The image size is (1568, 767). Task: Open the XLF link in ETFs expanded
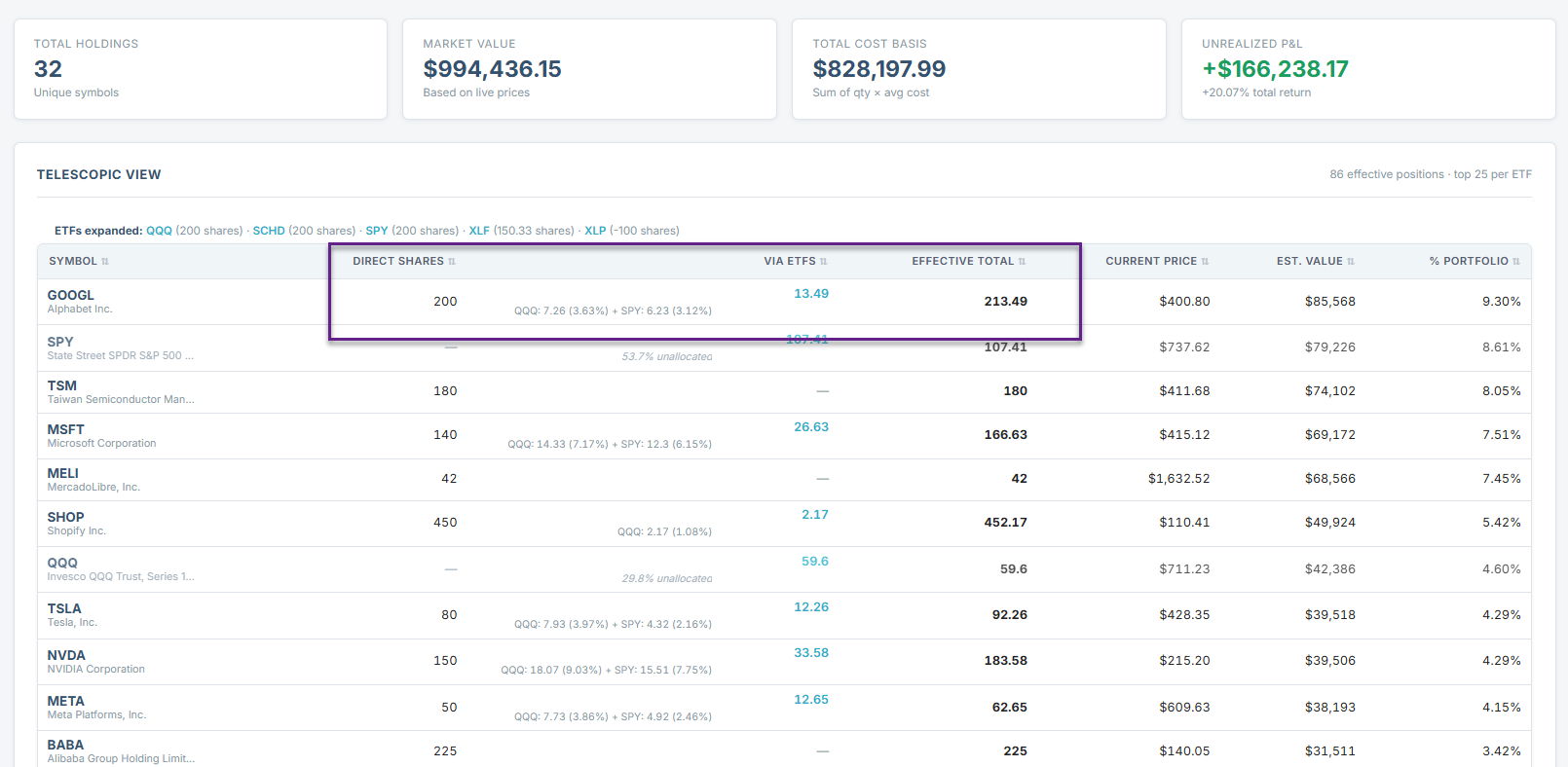(x=479, y=231)
